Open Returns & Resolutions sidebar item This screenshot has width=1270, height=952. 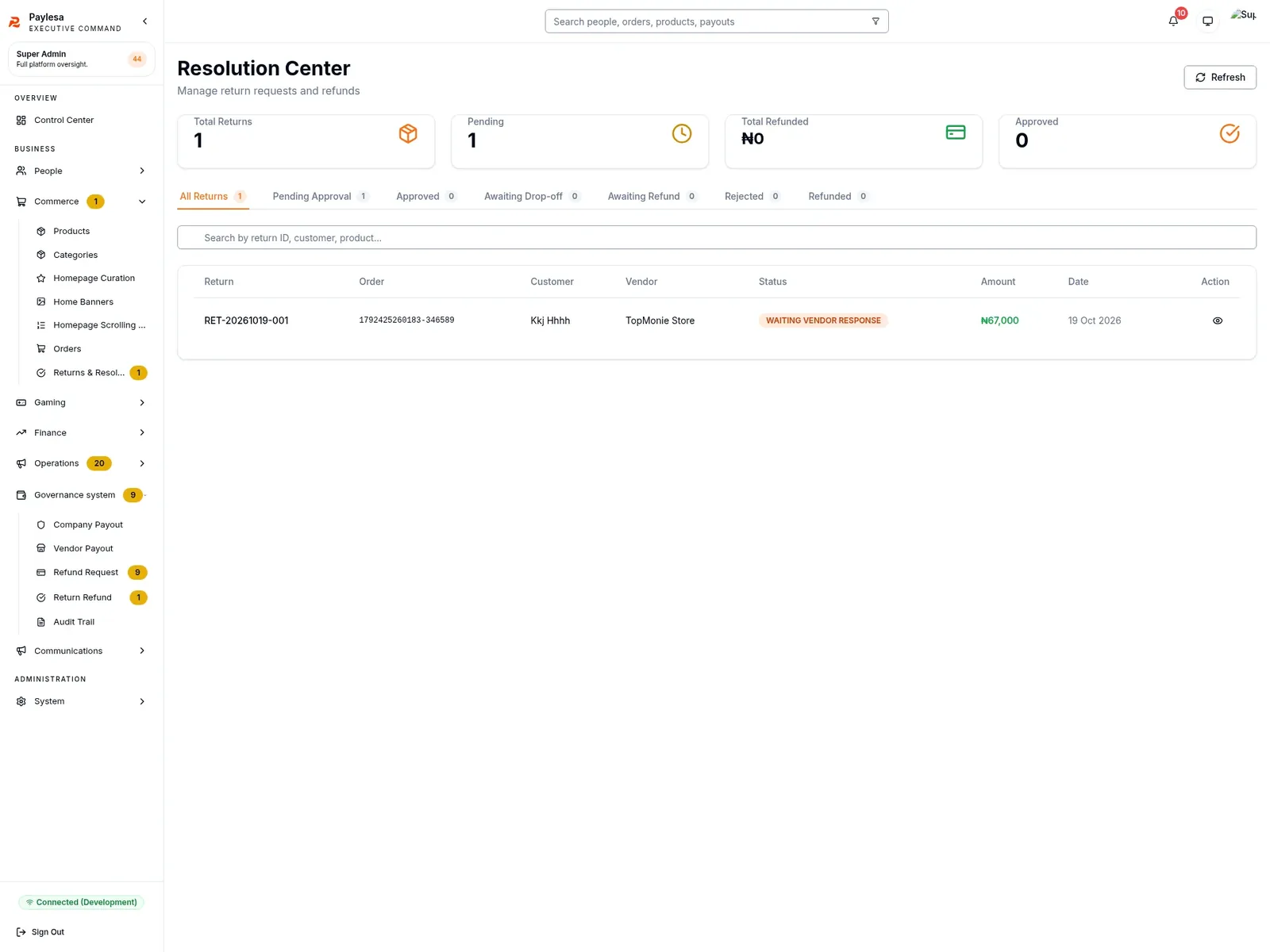point(91,373)
